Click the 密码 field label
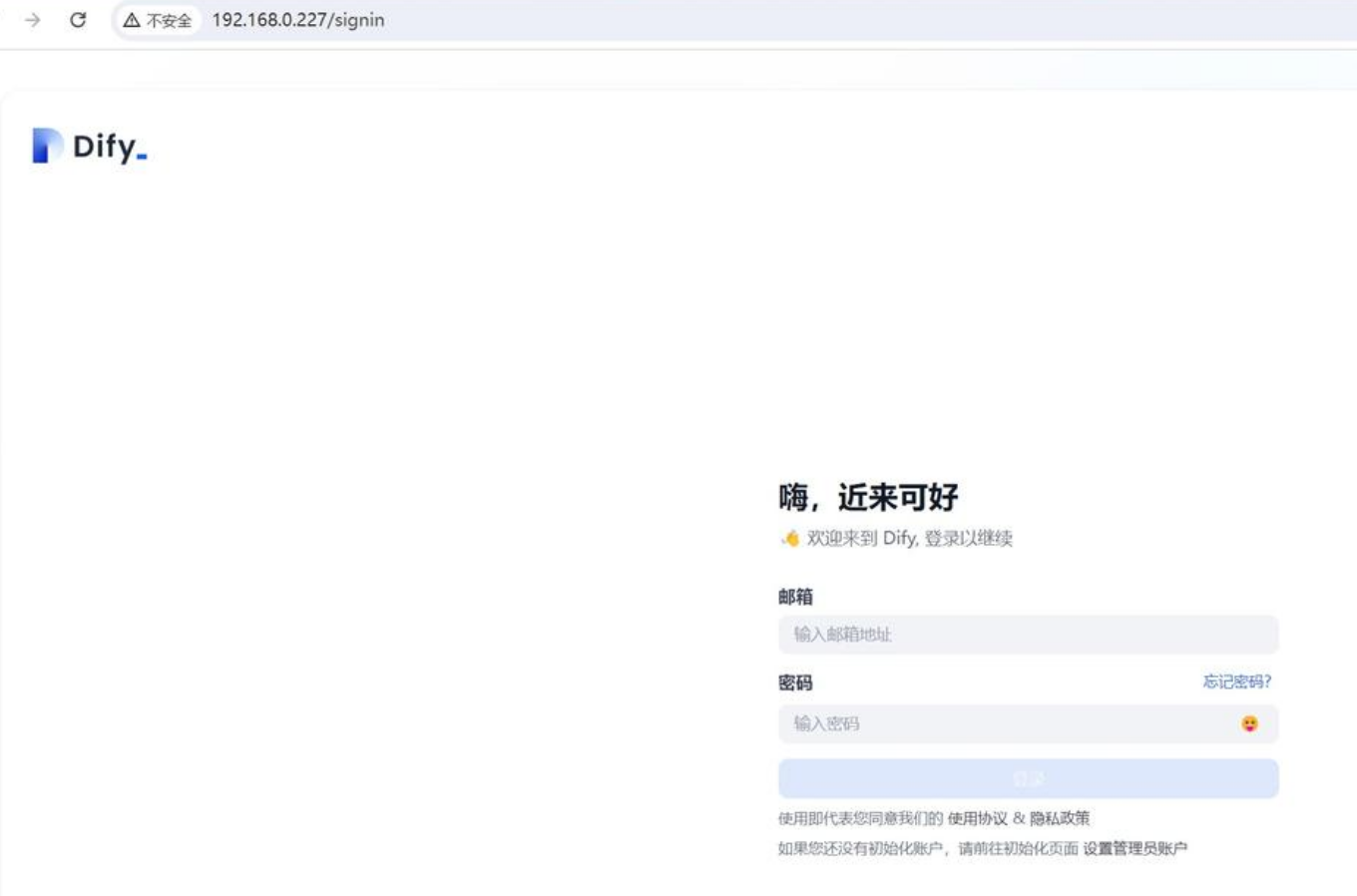Screen dimensions: 1357x896 (x=795, y=682)
